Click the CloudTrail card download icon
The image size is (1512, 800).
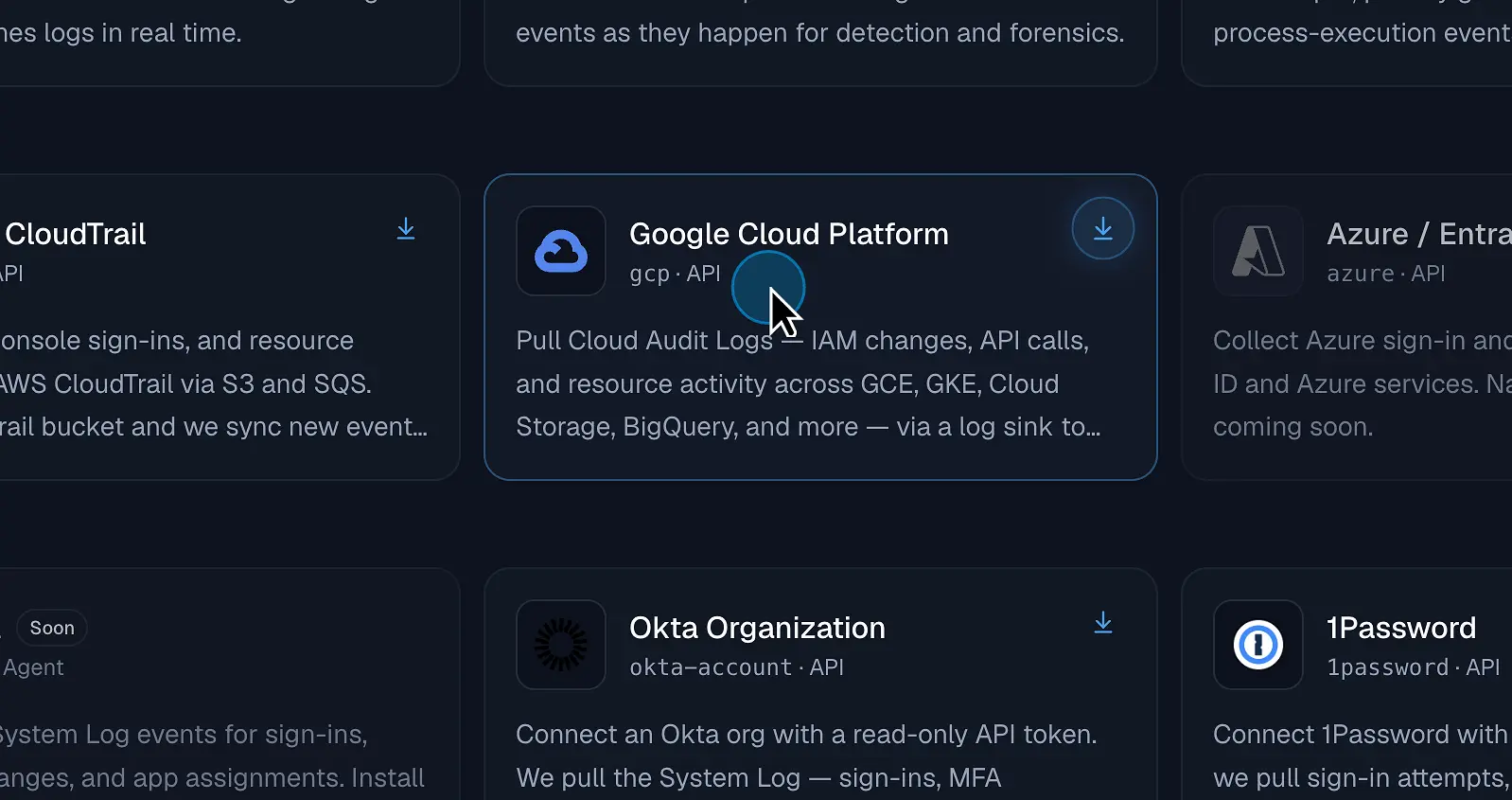coord(406,229)
